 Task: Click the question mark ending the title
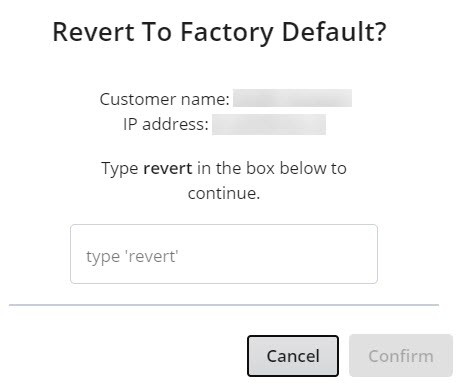380,32
